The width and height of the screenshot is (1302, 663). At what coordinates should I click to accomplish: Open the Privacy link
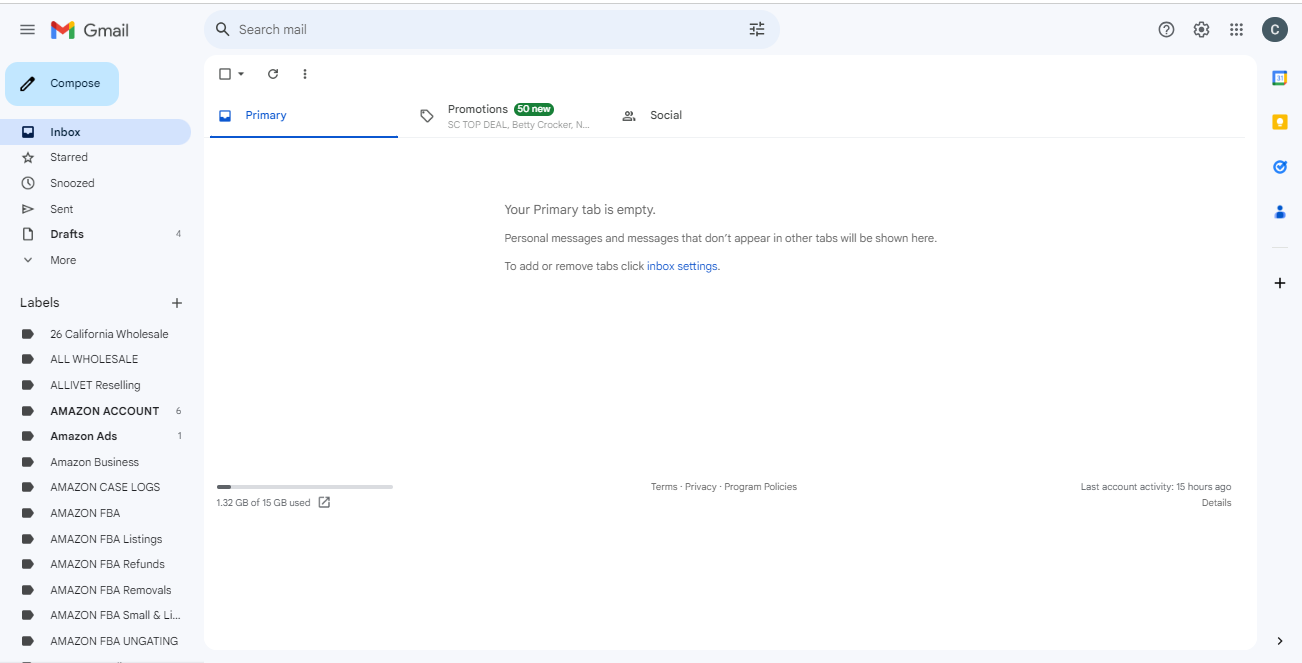[701, 487]
